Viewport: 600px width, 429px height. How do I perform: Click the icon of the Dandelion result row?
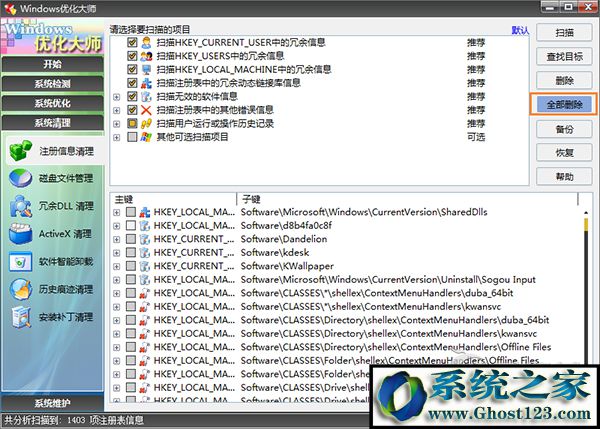144,239
